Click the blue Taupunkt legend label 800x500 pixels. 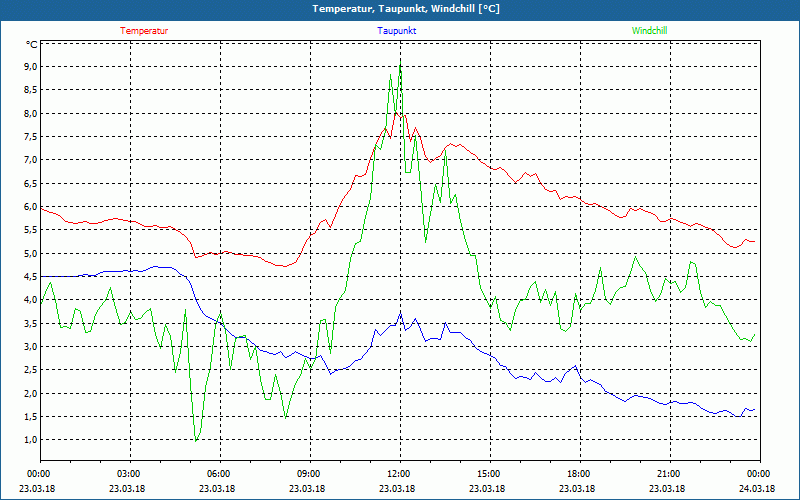coord(397,31)
